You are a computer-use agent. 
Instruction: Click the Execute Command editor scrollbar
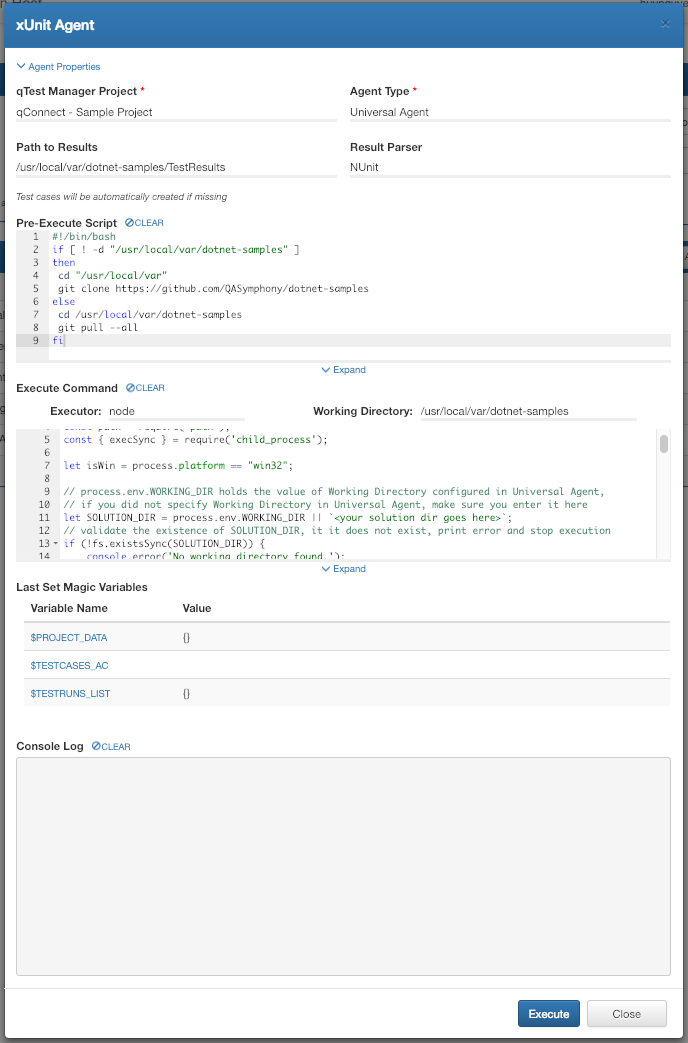pos(663,445)
